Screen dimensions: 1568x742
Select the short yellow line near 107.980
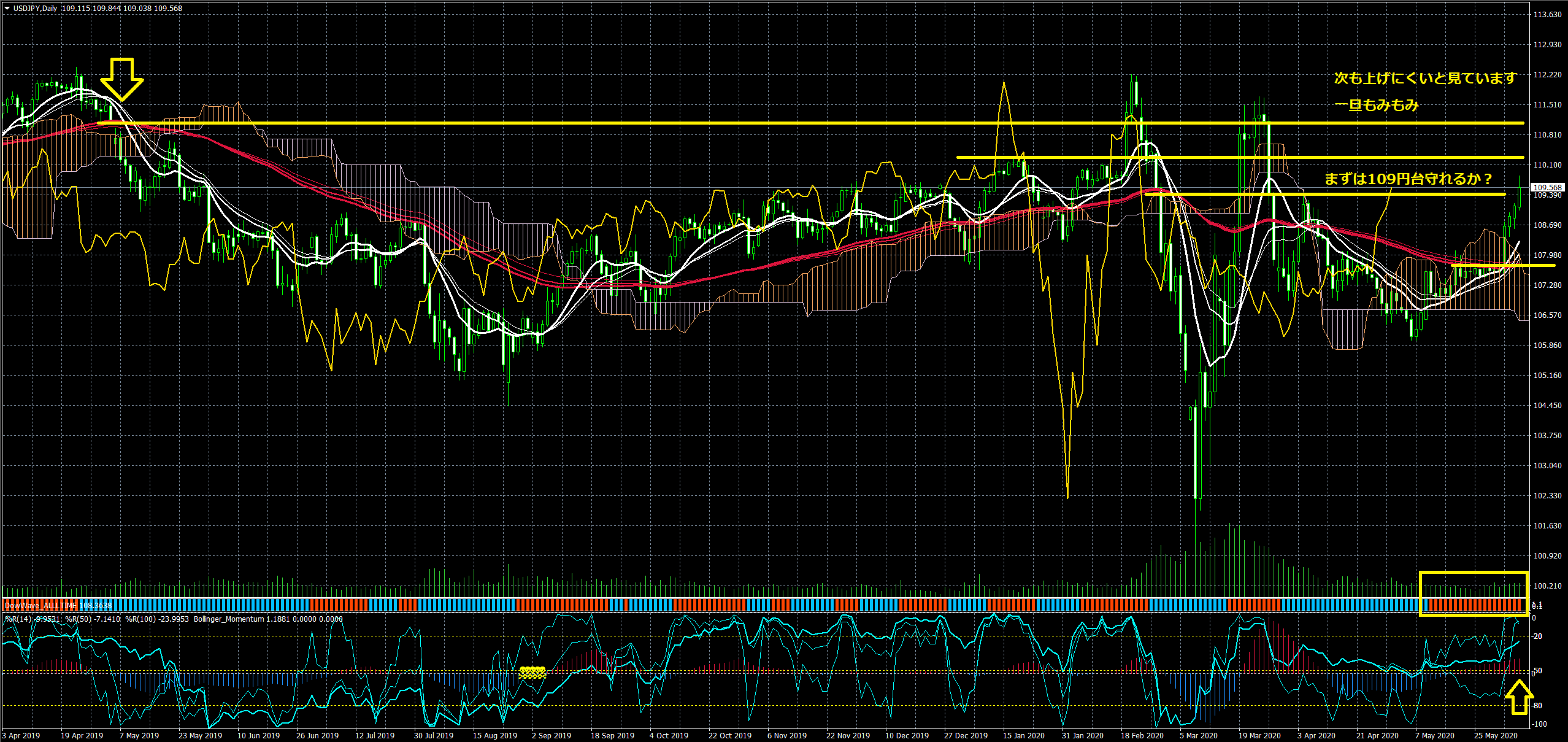[x=1503, y=265]
